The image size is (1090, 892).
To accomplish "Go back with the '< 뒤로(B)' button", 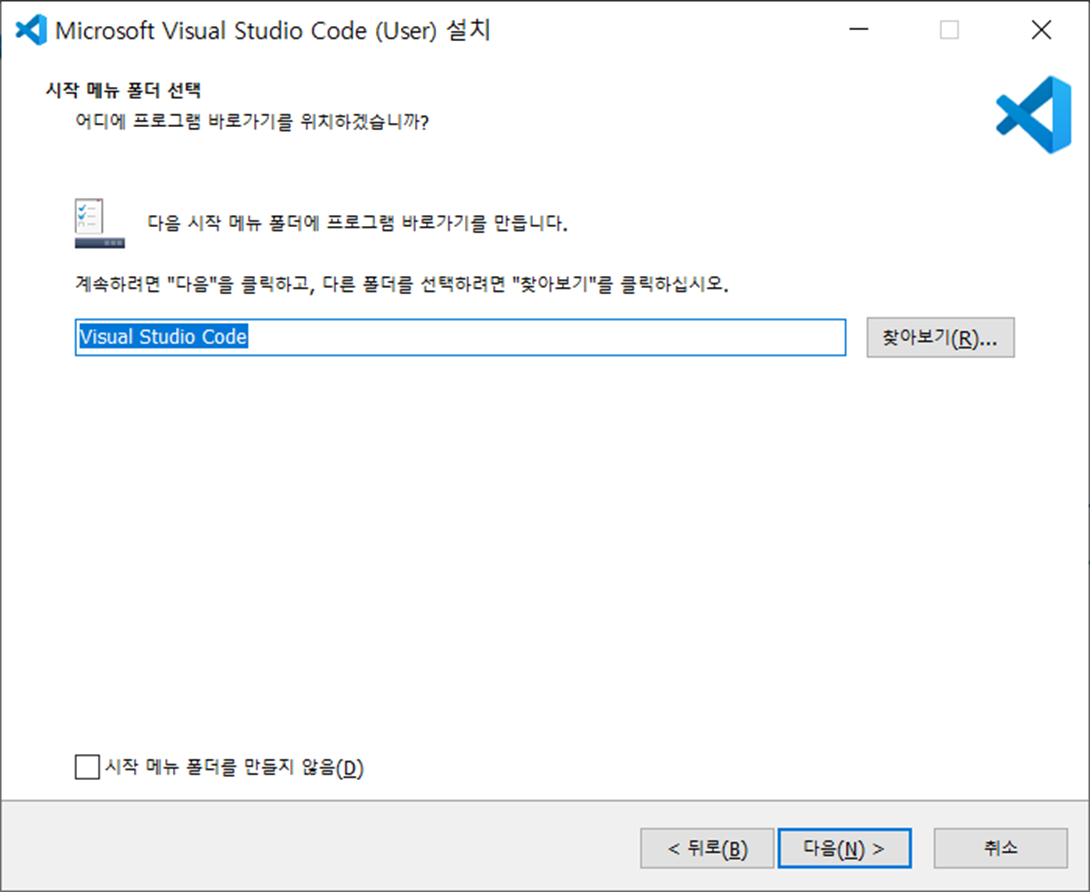I will pos(707,848).
